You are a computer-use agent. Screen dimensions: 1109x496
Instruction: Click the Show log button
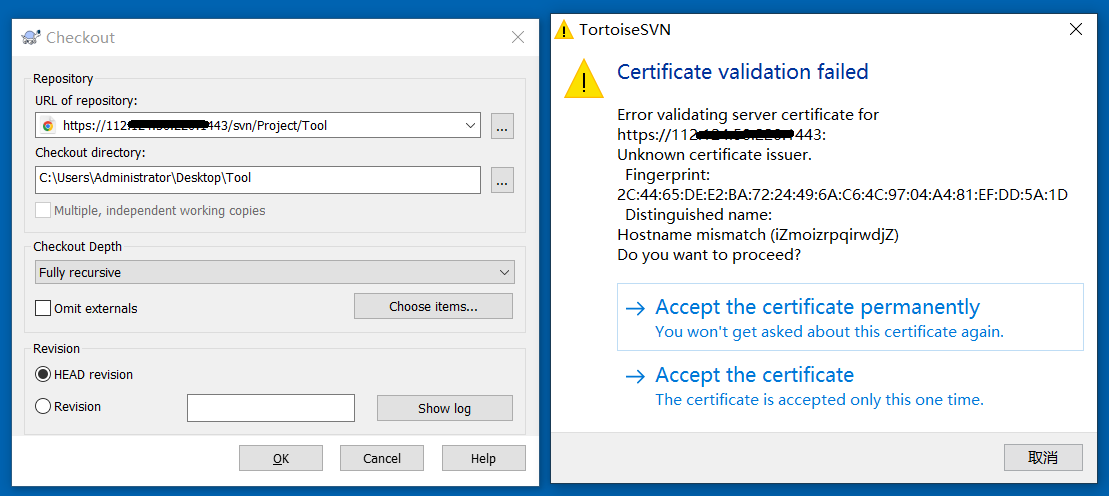point(444,408)
